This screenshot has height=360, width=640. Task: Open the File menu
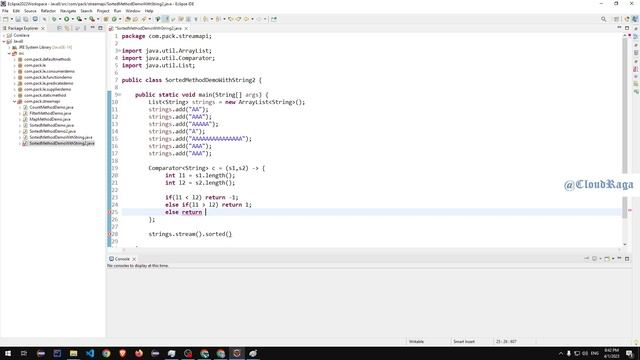pos(5,11)
